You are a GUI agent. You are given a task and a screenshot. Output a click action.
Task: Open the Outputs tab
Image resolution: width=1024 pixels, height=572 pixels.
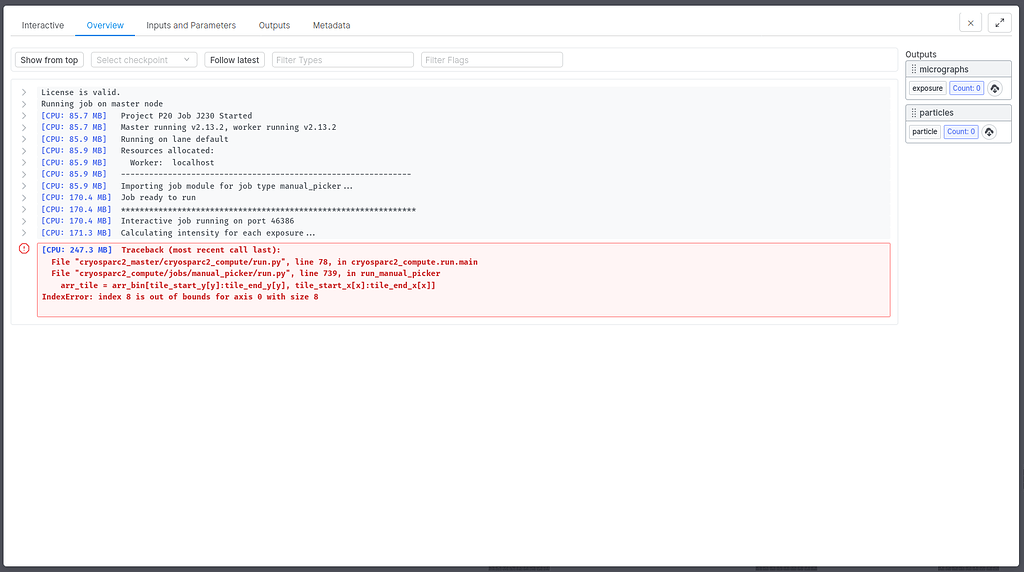274,25
